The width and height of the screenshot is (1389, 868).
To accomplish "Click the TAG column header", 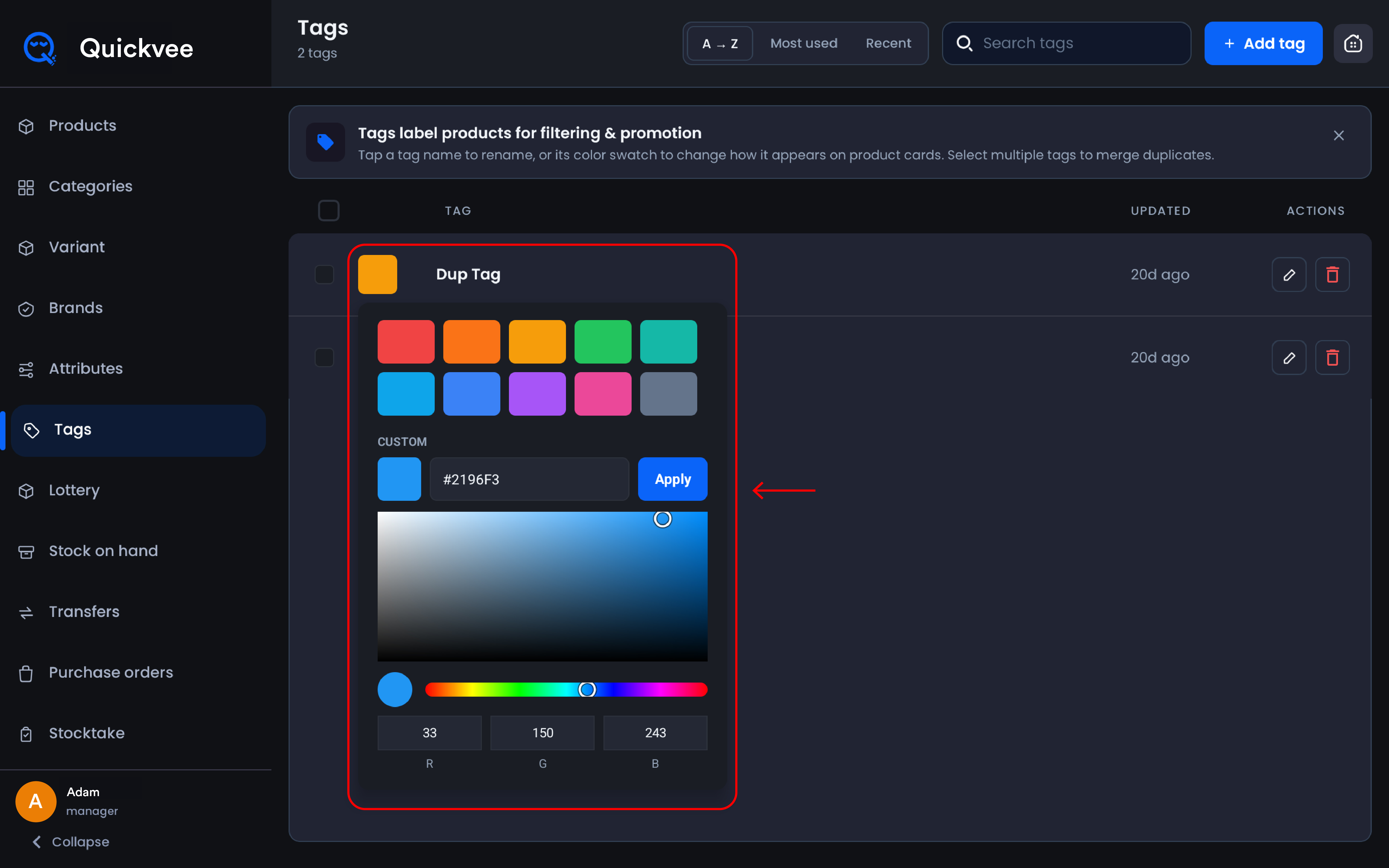I will pyautogui.click(x=458, y=211).
